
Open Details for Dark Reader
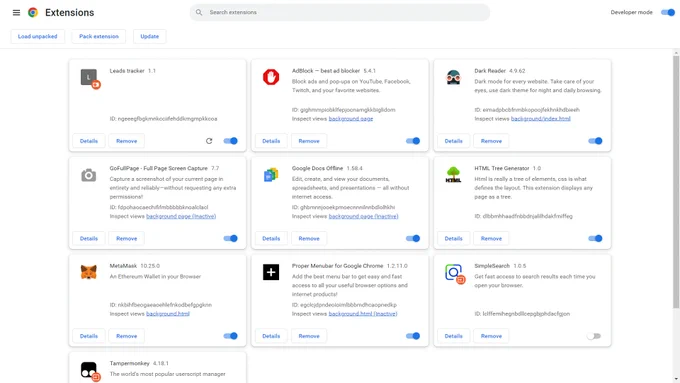pyautogui.click(x=454, y=141)
